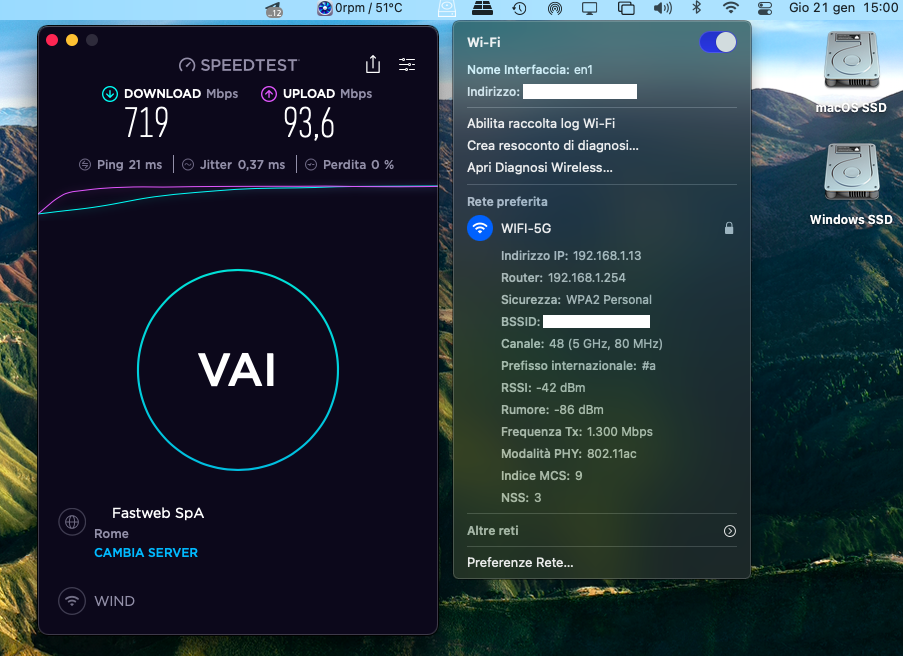Choose Crea resoconto di diagnosi…
Screen dimensions: 903x656
click(552, 145)
